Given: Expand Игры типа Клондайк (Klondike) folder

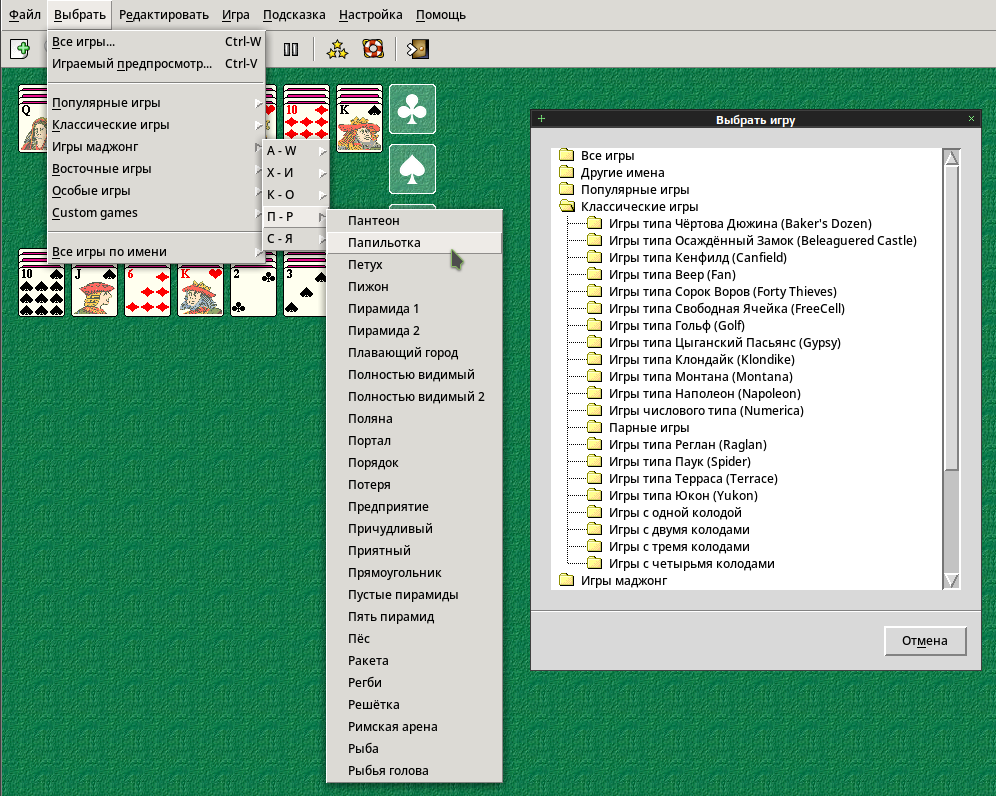Looking at the screenshot, I should point(701,360).
